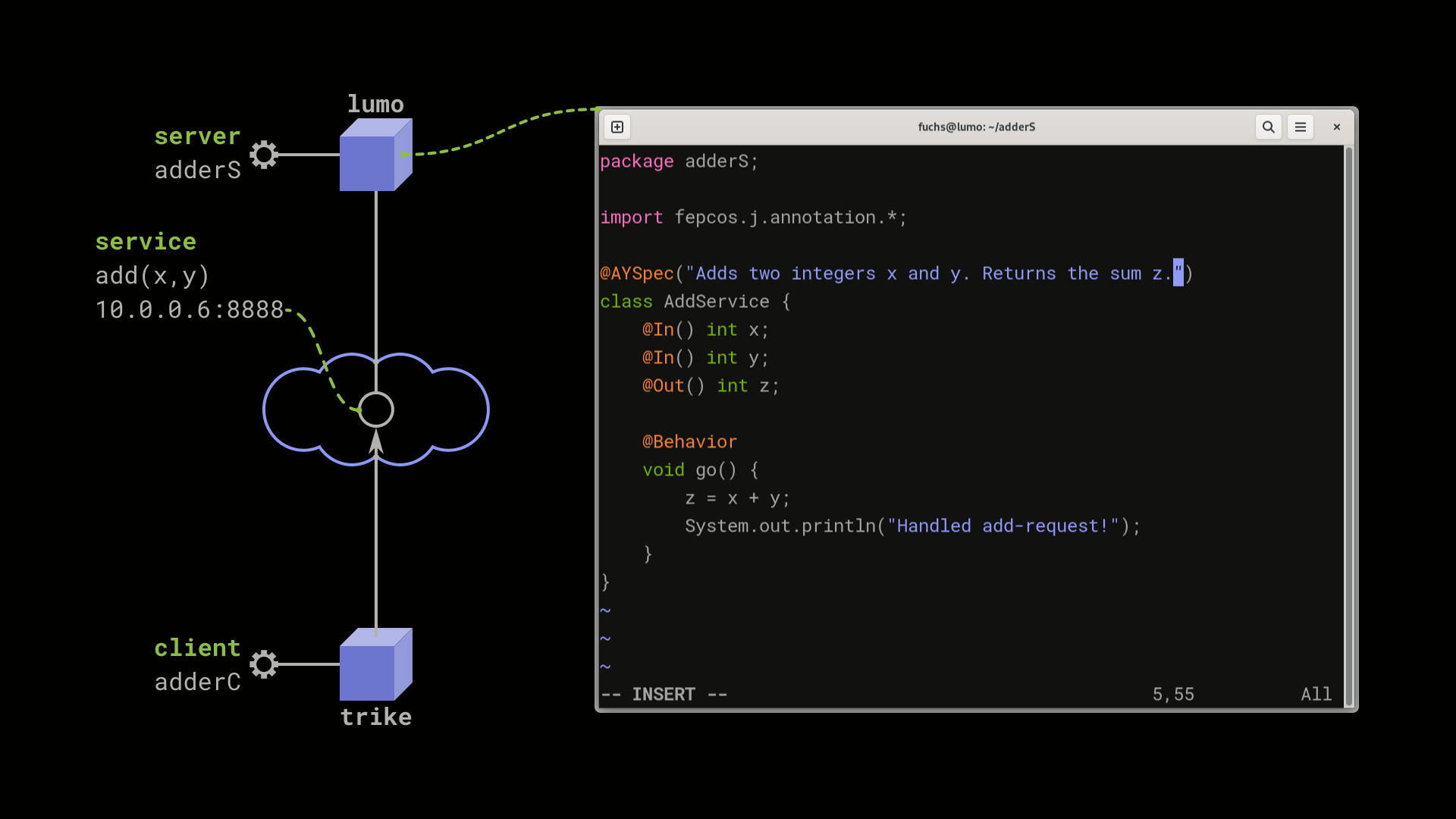The width and height of the screenshot is (1456, 819).
Task: Click the All scroll indicator
Action: point(1316,694)
